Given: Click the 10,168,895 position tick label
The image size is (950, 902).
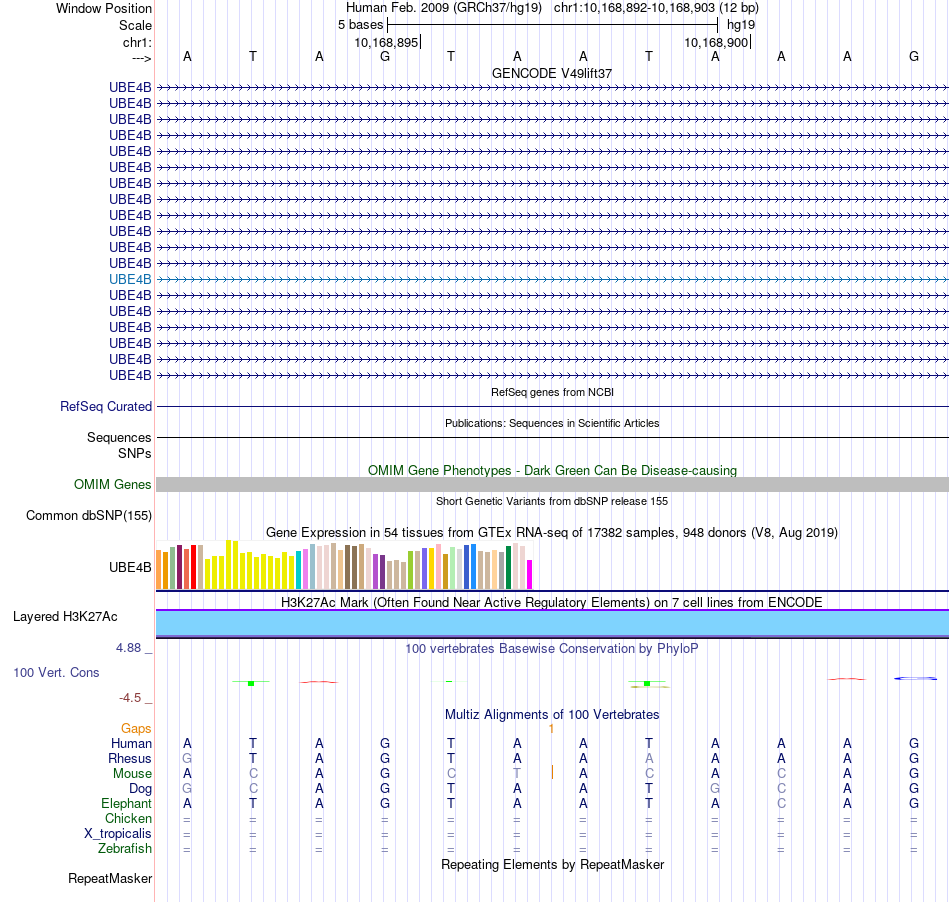Looking at the screenshot, I should [387, 42].
